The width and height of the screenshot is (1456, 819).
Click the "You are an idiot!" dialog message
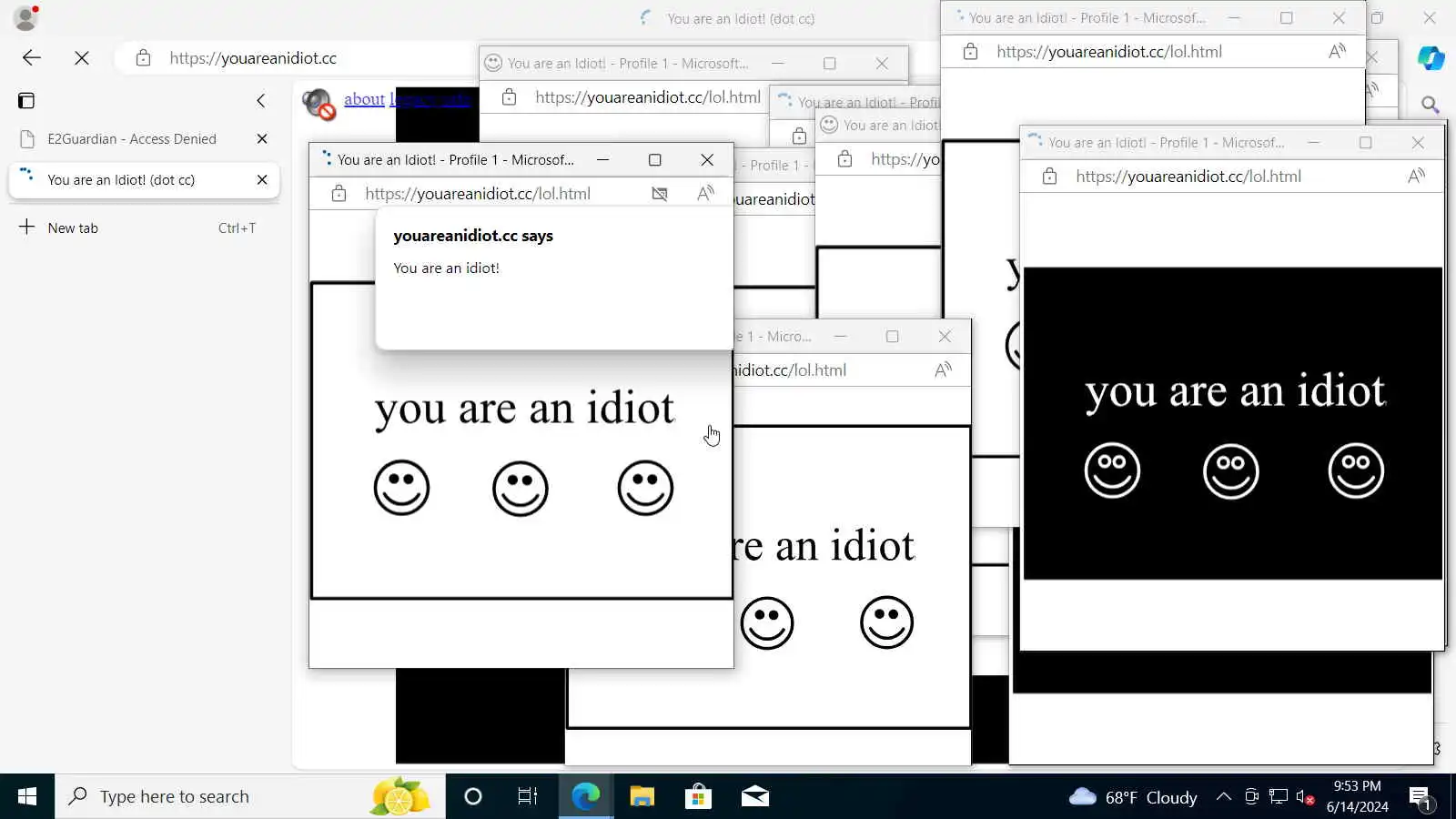click(x=446, y=268)
